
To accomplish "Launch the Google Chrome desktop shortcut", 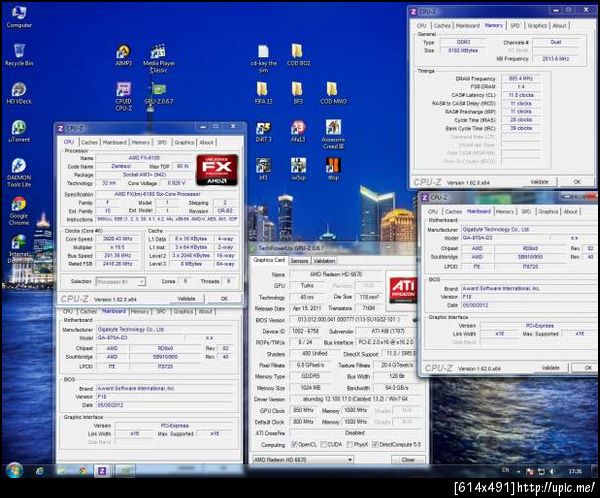I will 19,211.
